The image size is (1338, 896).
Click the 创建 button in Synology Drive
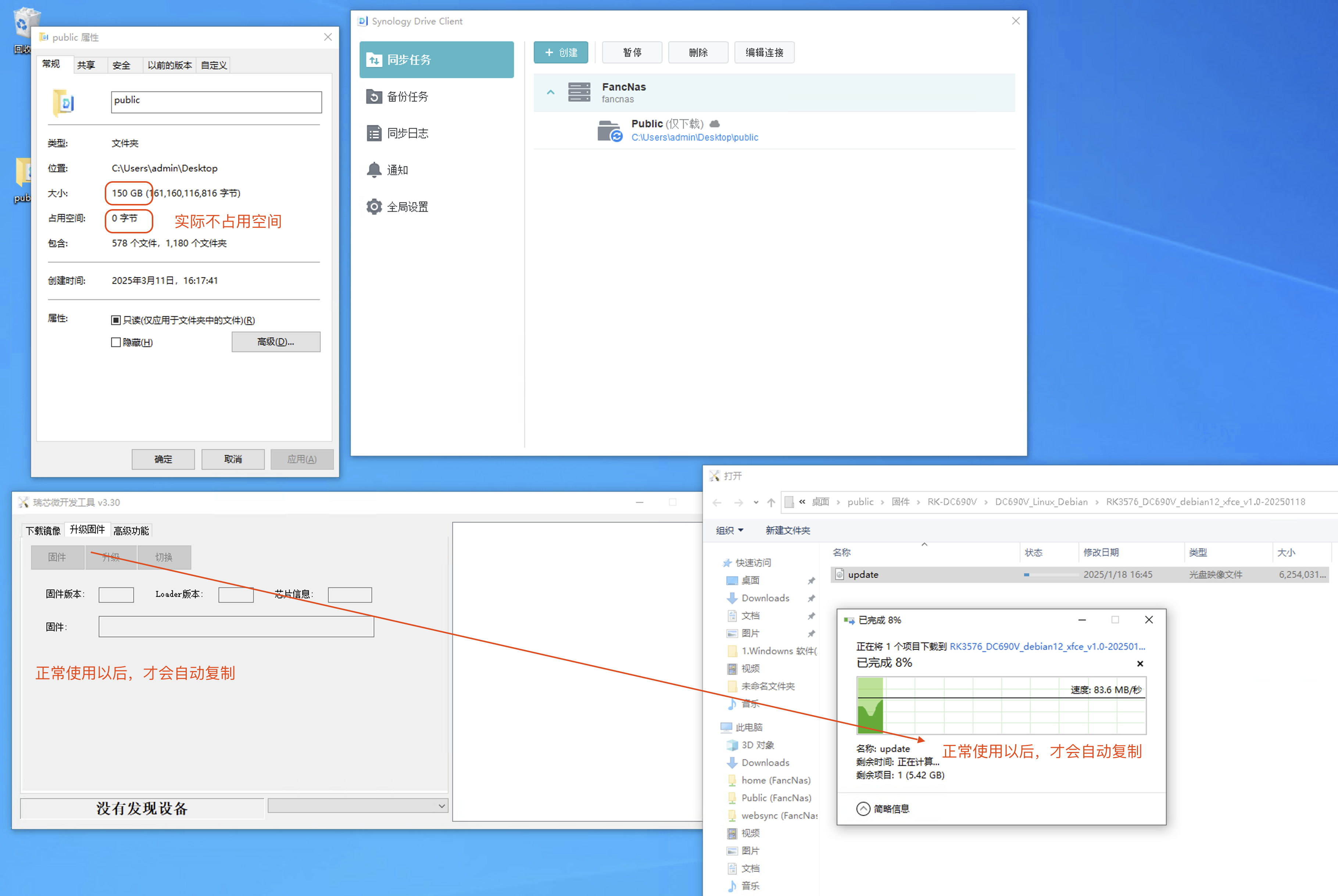click(561, 53)
